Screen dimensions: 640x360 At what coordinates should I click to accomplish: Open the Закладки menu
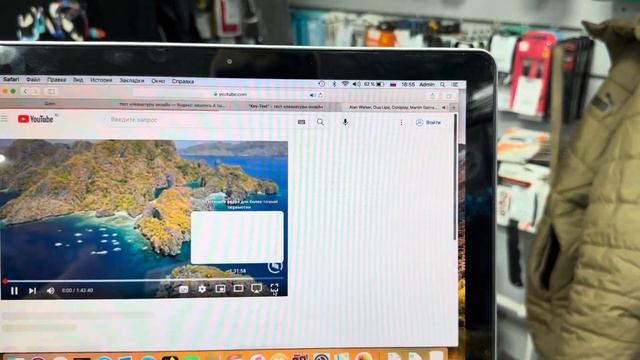coord(131,80)
